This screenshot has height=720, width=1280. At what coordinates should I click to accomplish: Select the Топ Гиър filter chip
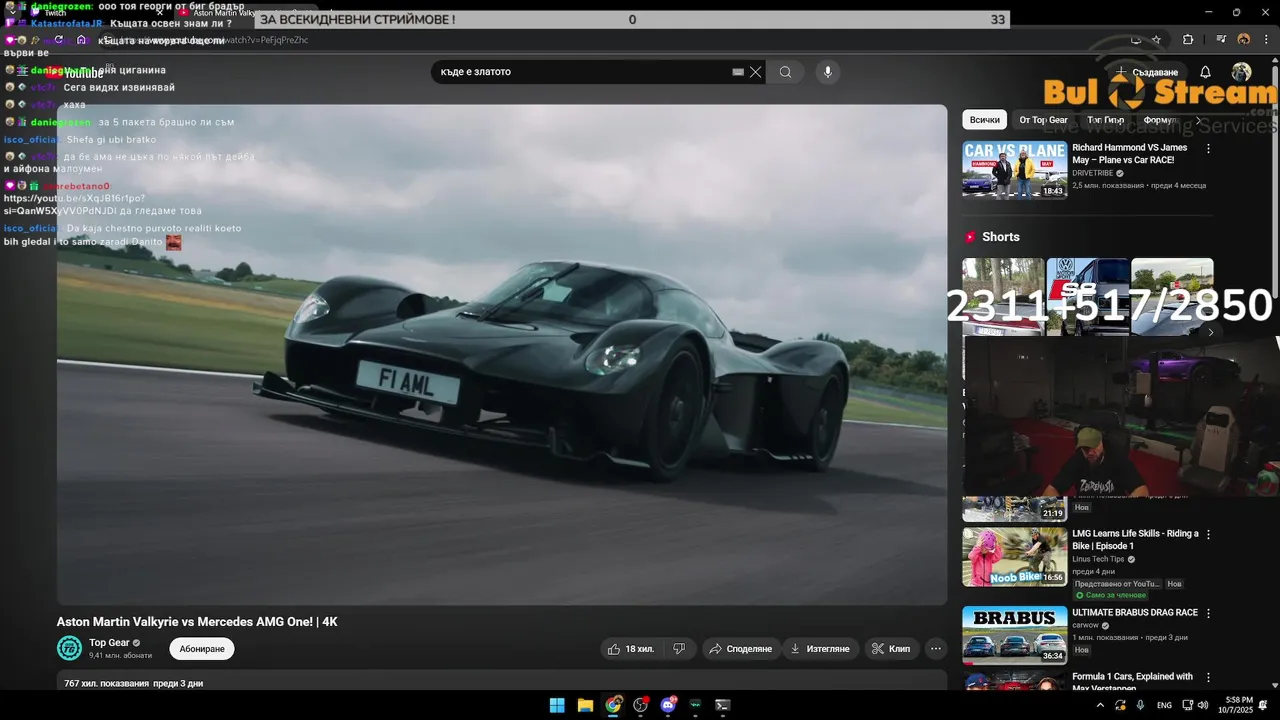click(x=1105, y=120)
